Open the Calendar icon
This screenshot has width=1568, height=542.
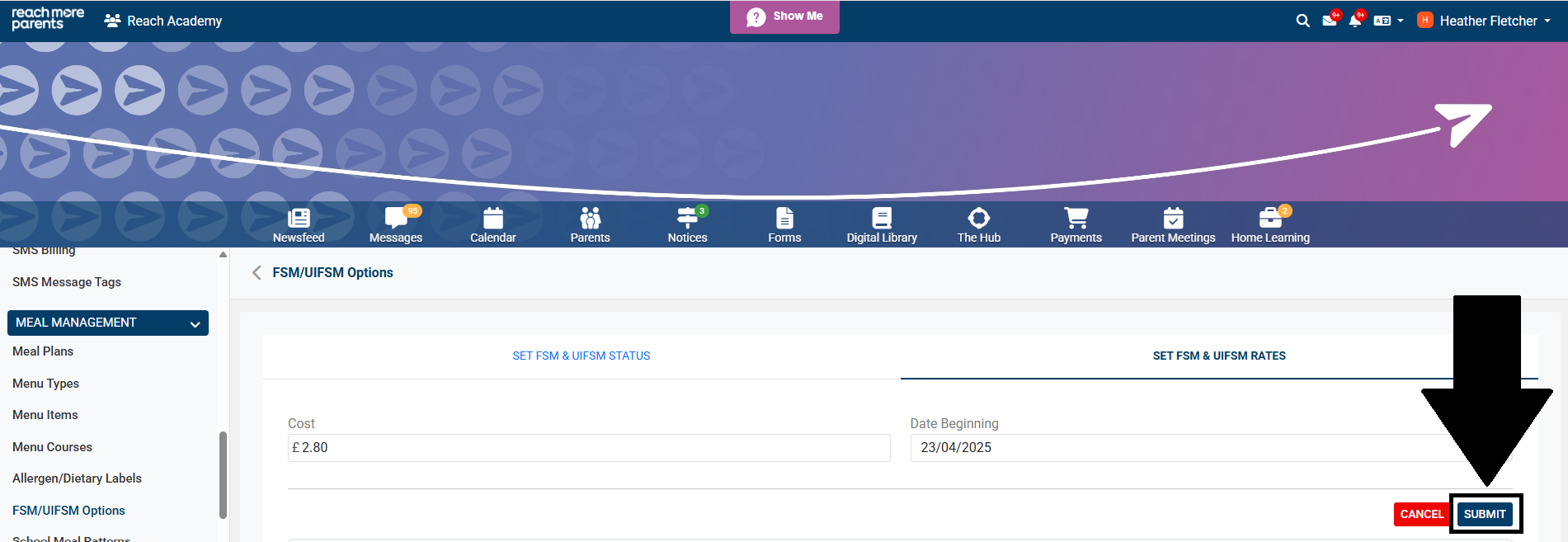[493, 219]
